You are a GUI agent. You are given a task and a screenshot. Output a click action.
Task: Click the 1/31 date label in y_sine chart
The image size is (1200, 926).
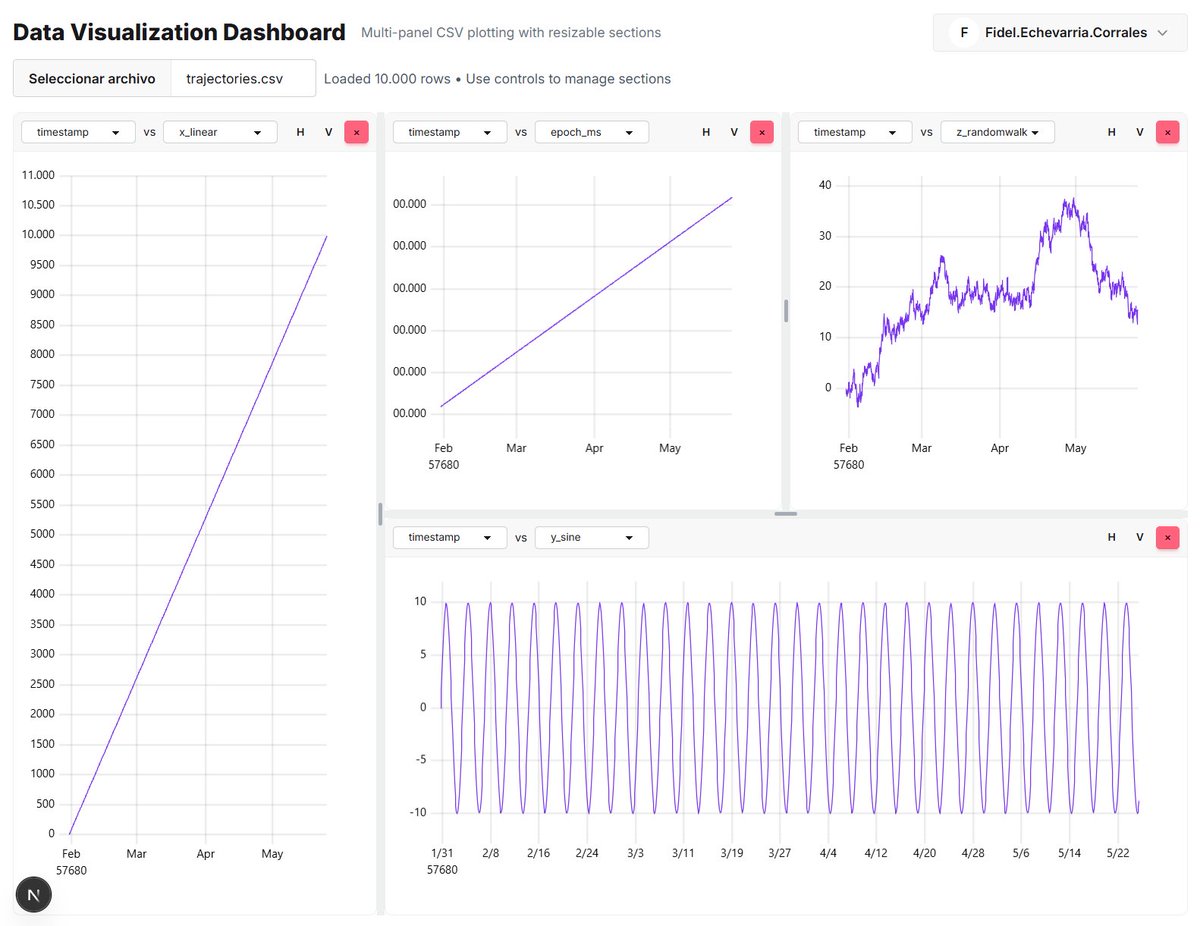(x=441, y=853)
